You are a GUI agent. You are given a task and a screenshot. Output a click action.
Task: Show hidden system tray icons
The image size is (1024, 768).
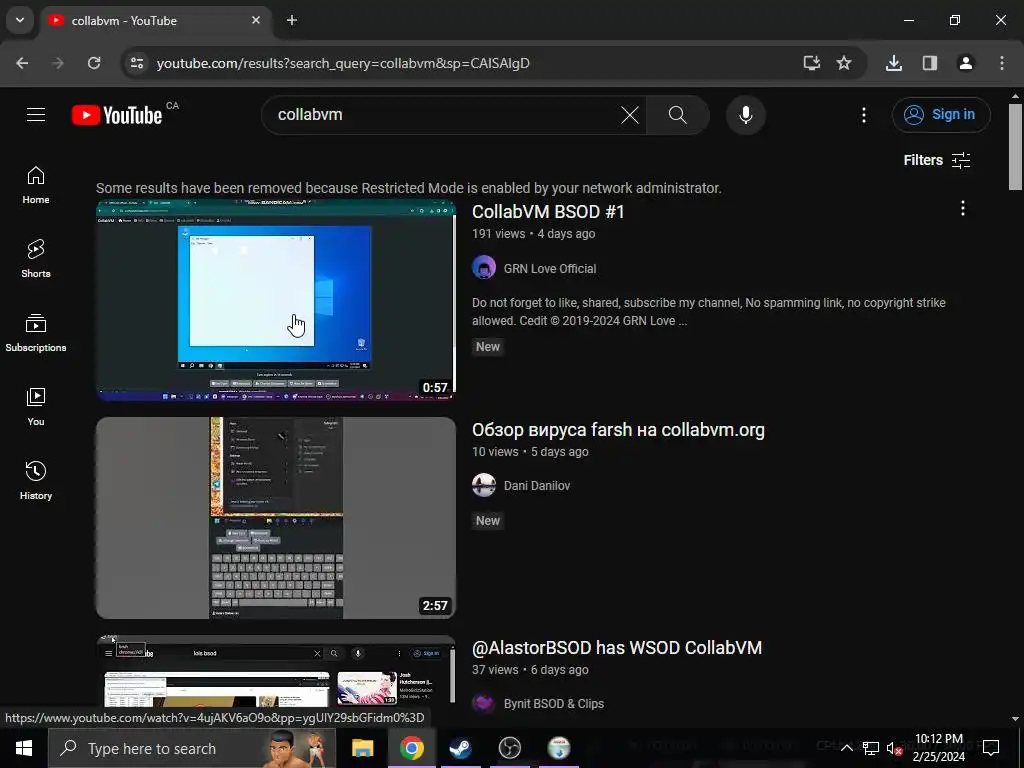tap(846, 748)
